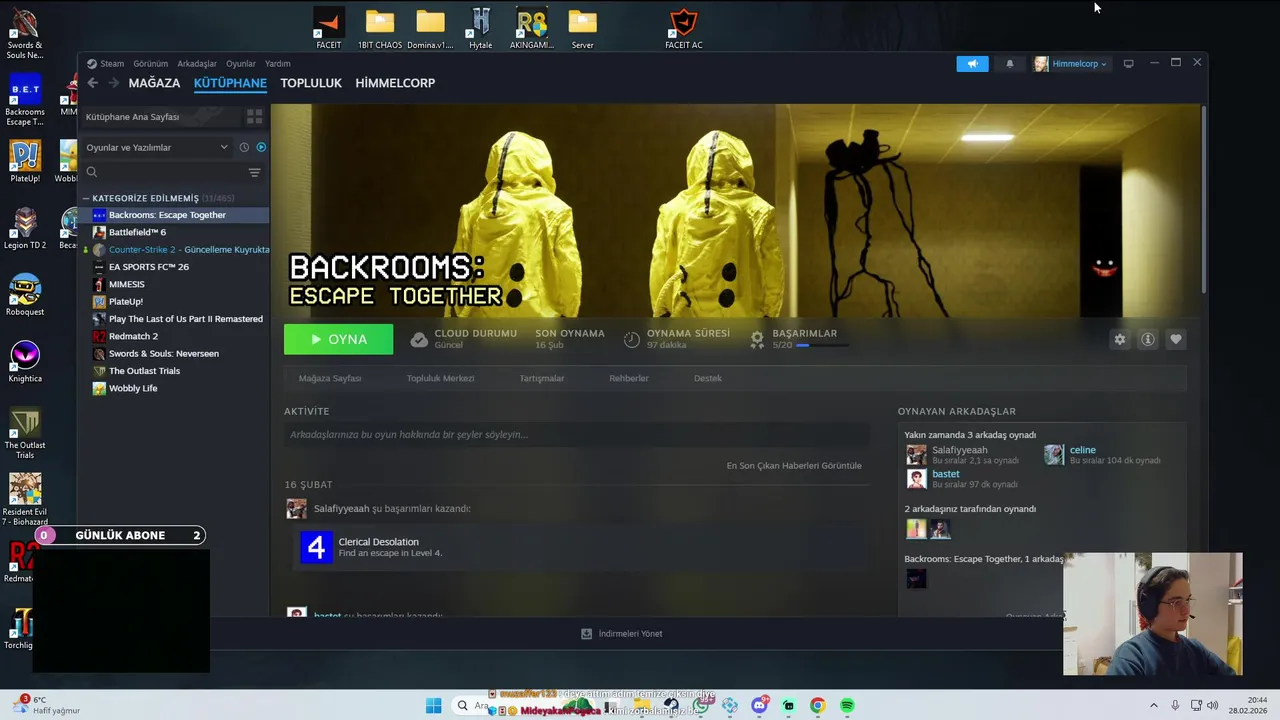Screen dimensions: 1280x720
Task: Open FACEIT desktop shortcut
Action: coord(328,28)
